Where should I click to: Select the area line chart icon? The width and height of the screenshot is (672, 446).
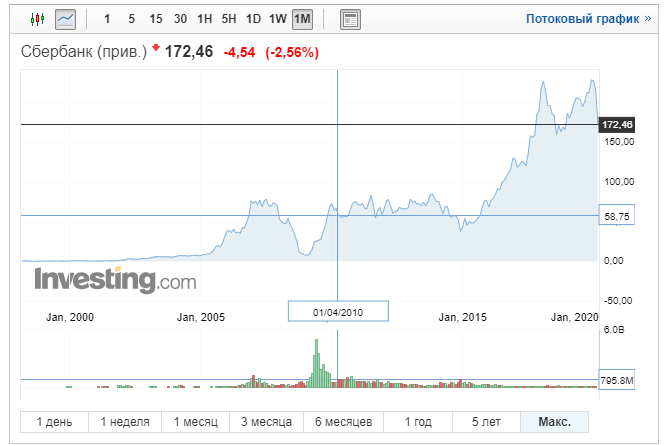coord(66,19)
